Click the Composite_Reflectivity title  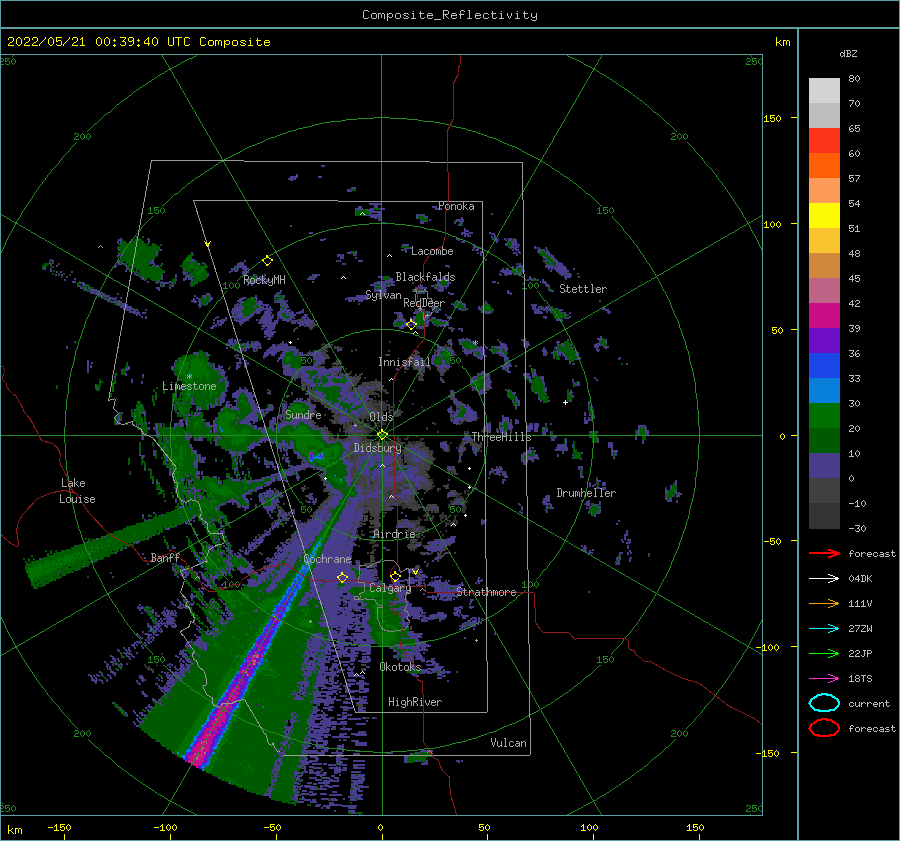[450, 15]
